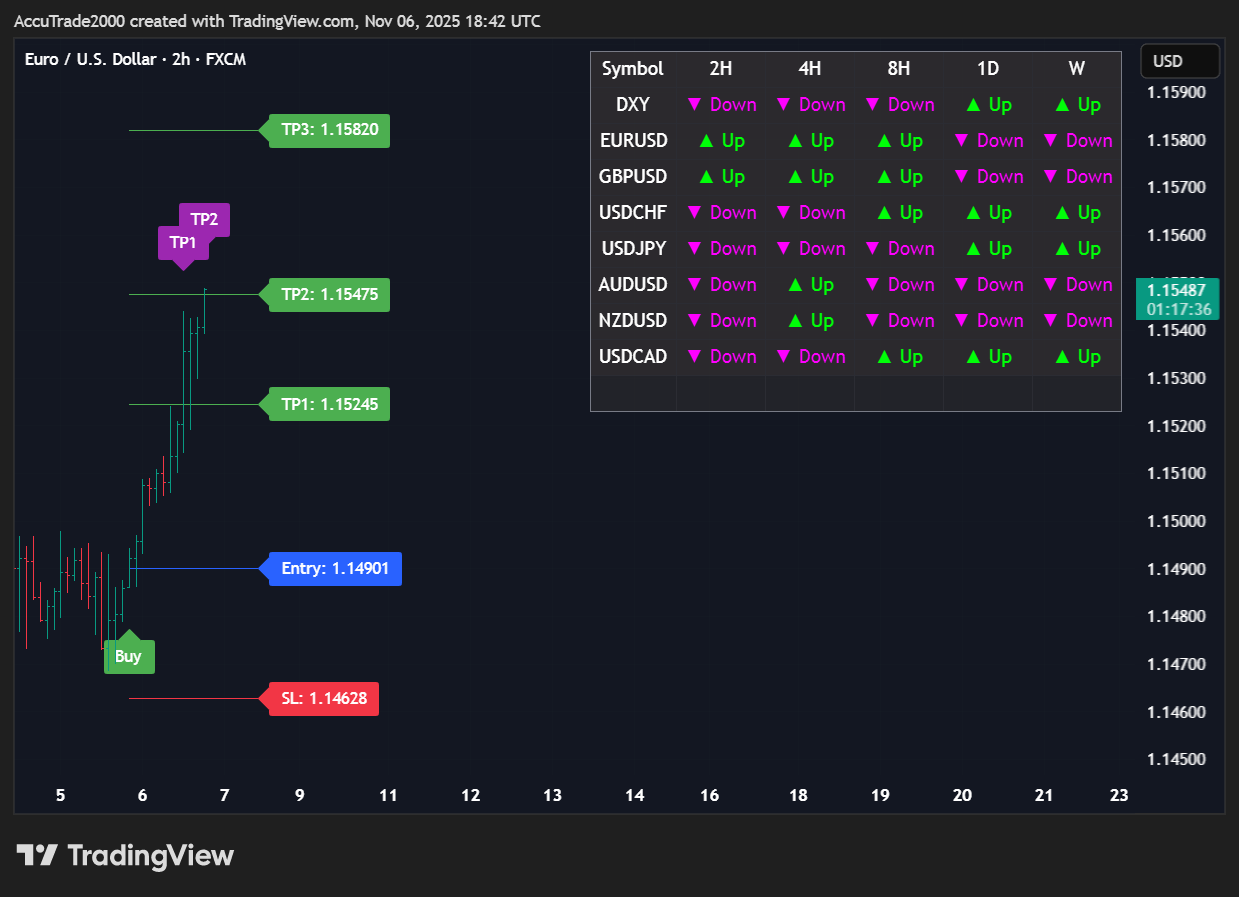Click the red SL: 1.14628 label

pyautogui.click(x=323, y=698)
